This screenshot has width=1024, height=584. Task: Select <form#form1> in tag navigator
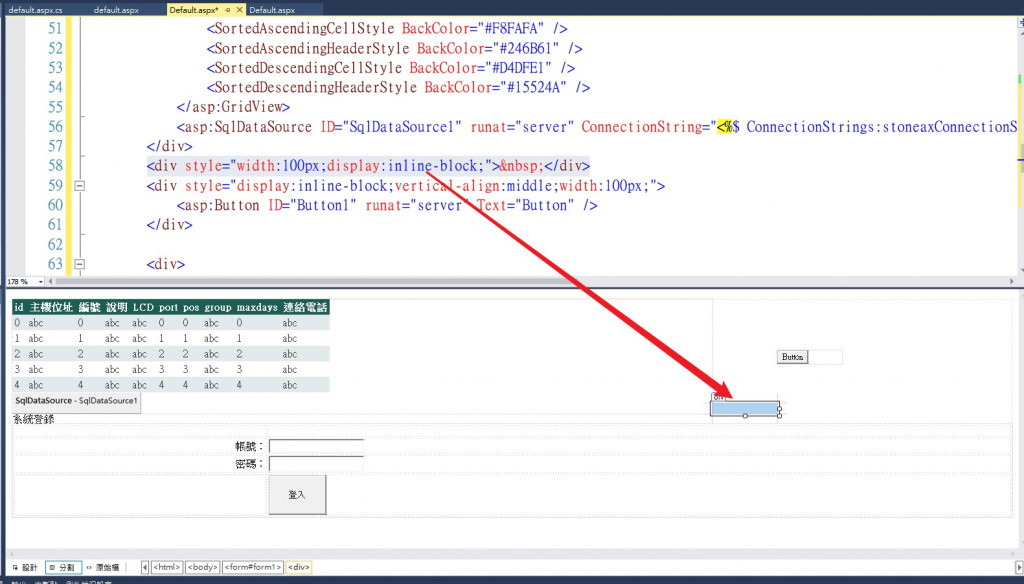coord(253,567)
